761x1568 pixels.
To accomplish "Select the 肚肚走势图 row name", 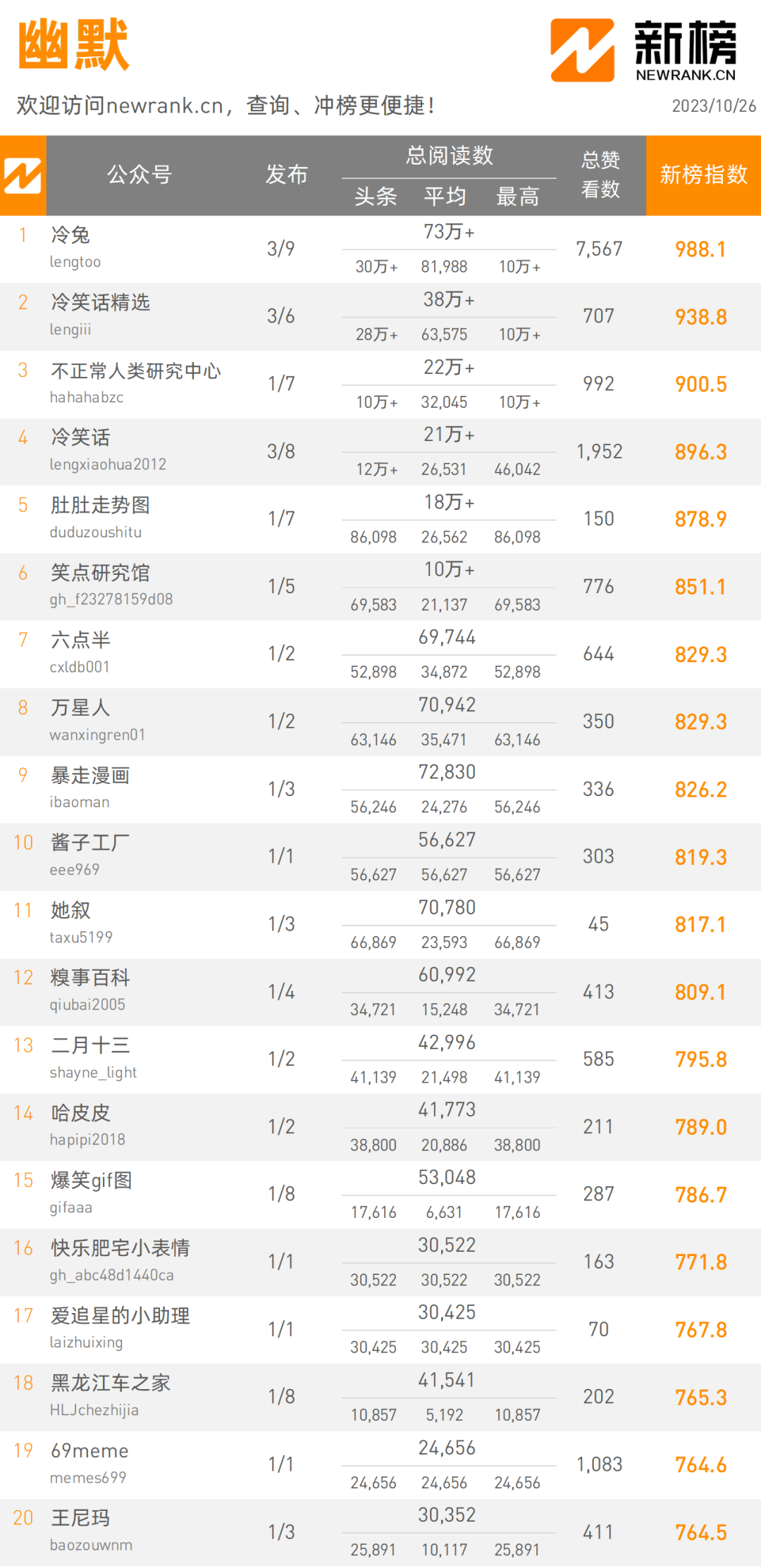I will [100, 505].
